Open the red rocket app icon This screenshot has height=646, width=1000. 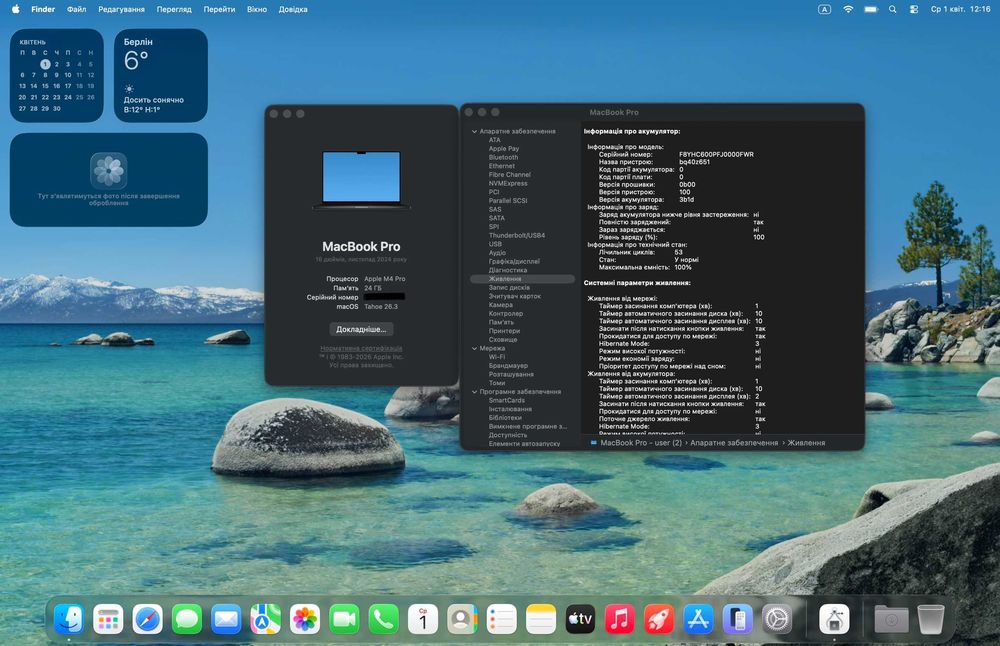point(659,619)
